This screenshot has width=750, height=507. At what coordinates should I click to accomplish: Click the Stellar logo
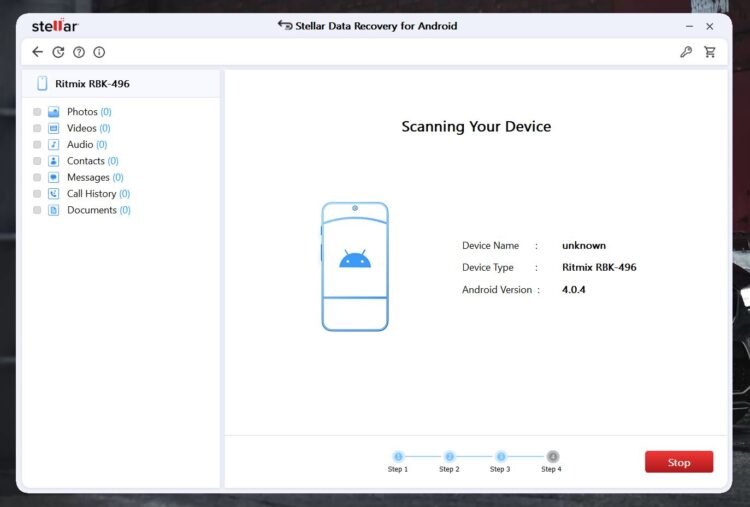coord(55,26)
